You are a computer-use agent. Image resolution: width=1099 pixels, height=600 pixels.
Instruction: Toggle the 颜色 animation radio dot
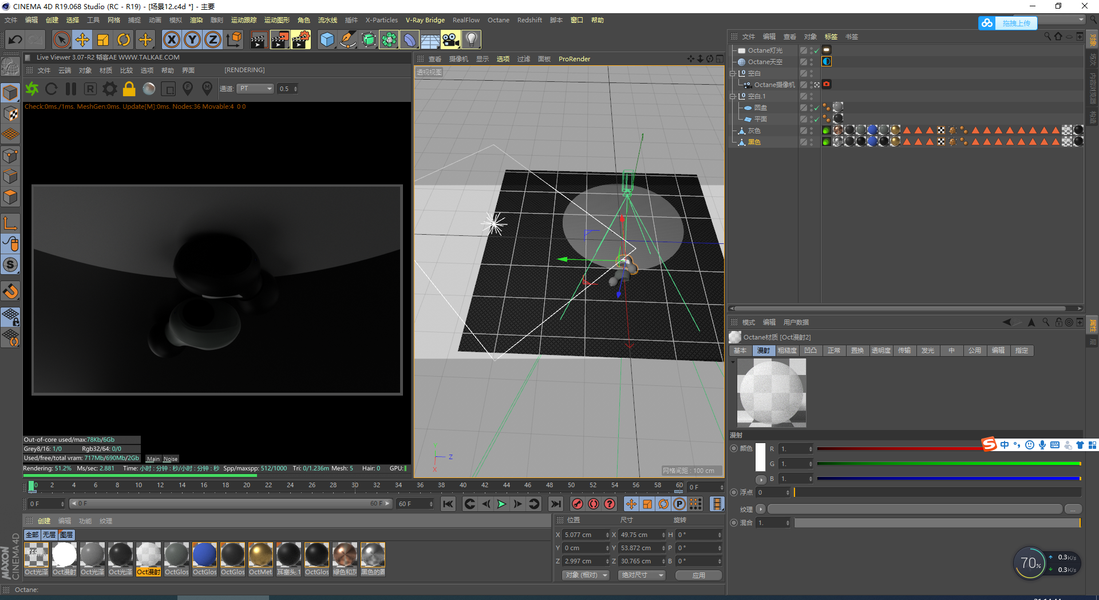tap(734, 448)
